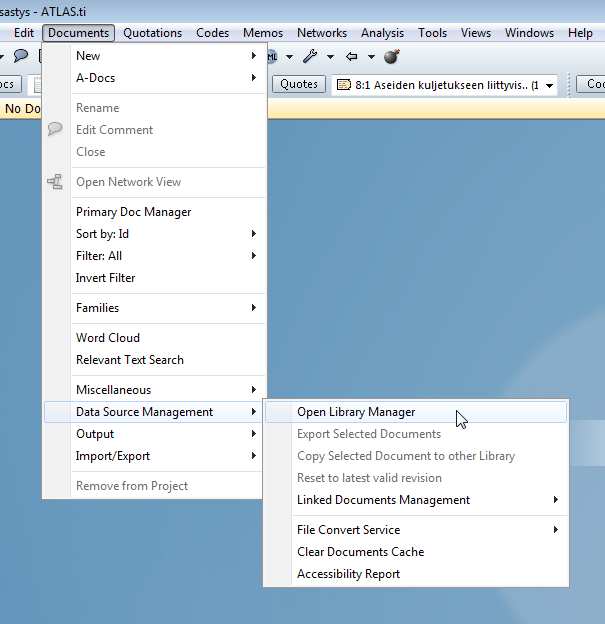Expand the Import/Export submenu
This screenshot has width=605, height=624.
click(x=154, y=456)
